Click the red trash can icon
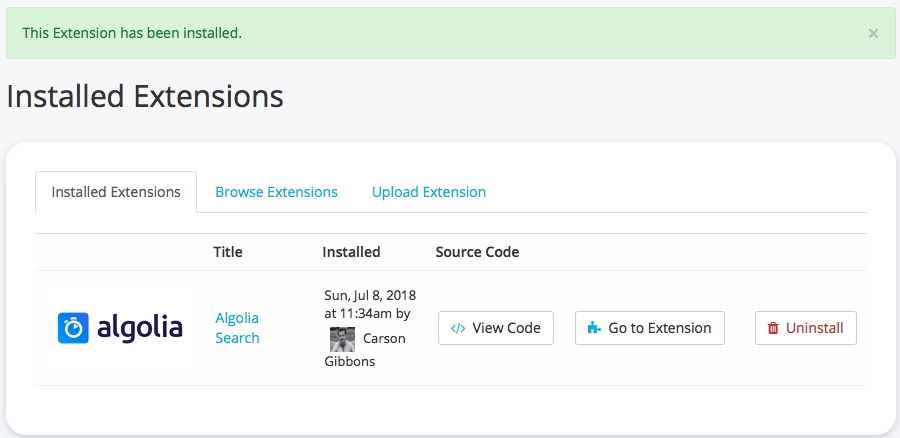Viewport: 900px width, 438px height. point(773,328)
